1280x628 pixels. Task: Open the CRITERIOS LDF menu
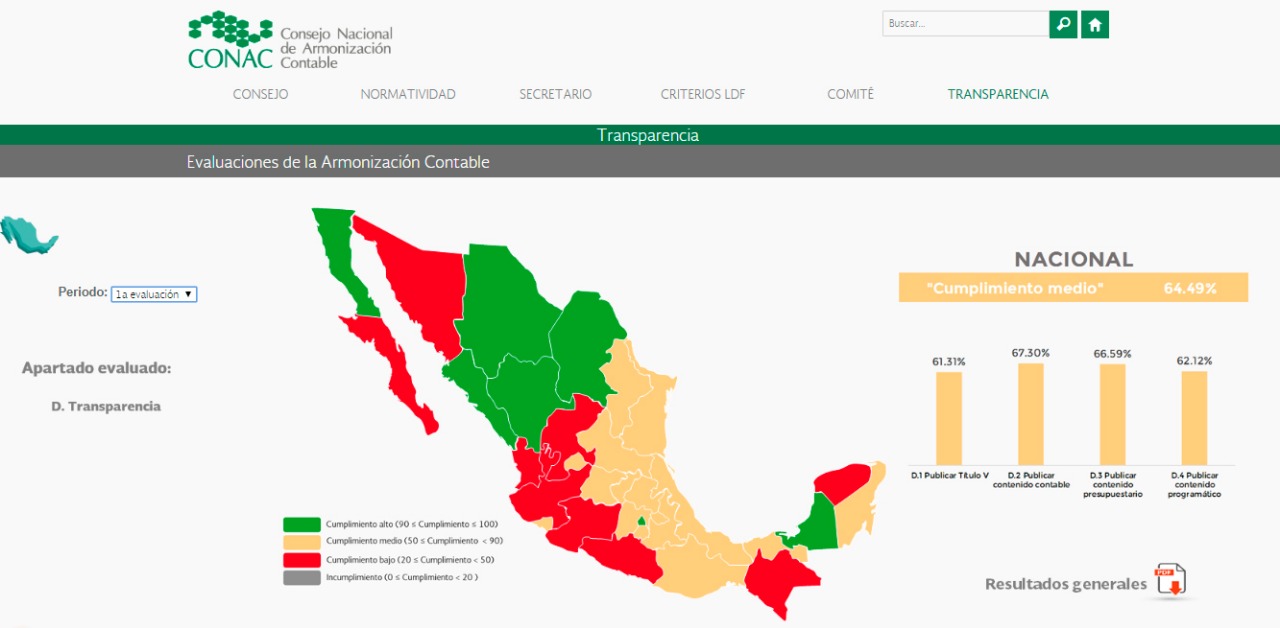(703, 94)
